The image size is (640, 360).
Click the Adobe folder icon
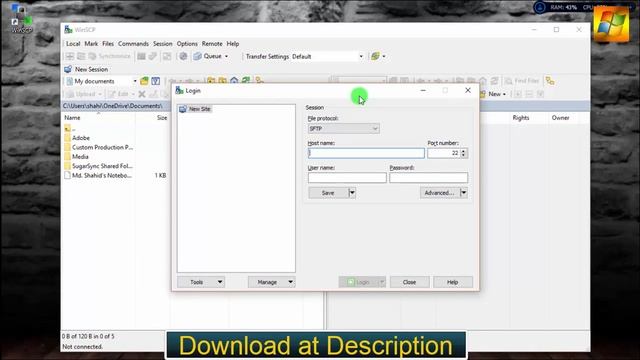[x=67, y=138]
